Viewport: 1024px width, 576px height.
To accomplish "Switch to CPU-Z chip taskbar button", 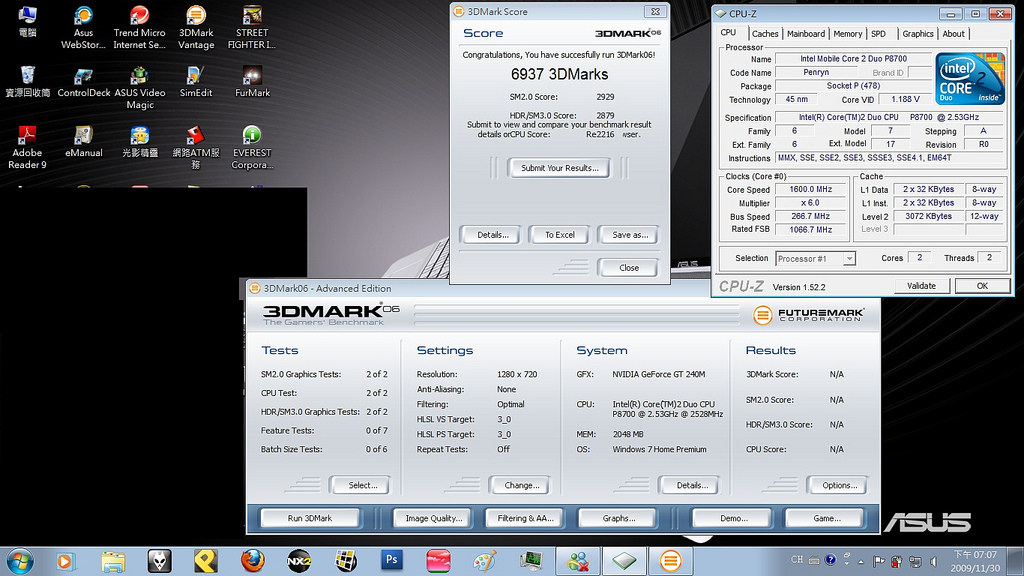I will 624,561.
